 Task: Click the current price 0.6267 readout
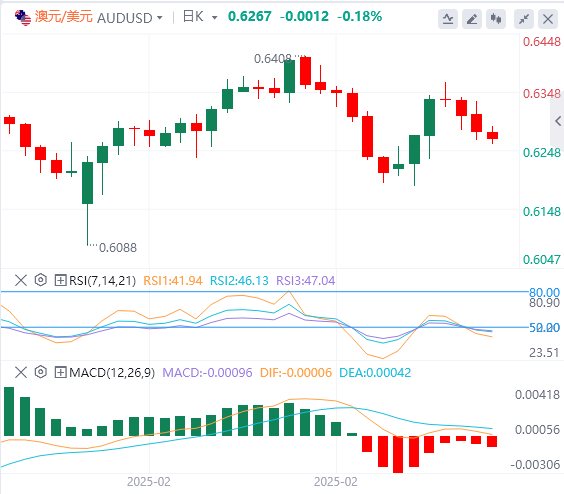tap(250, 17)
